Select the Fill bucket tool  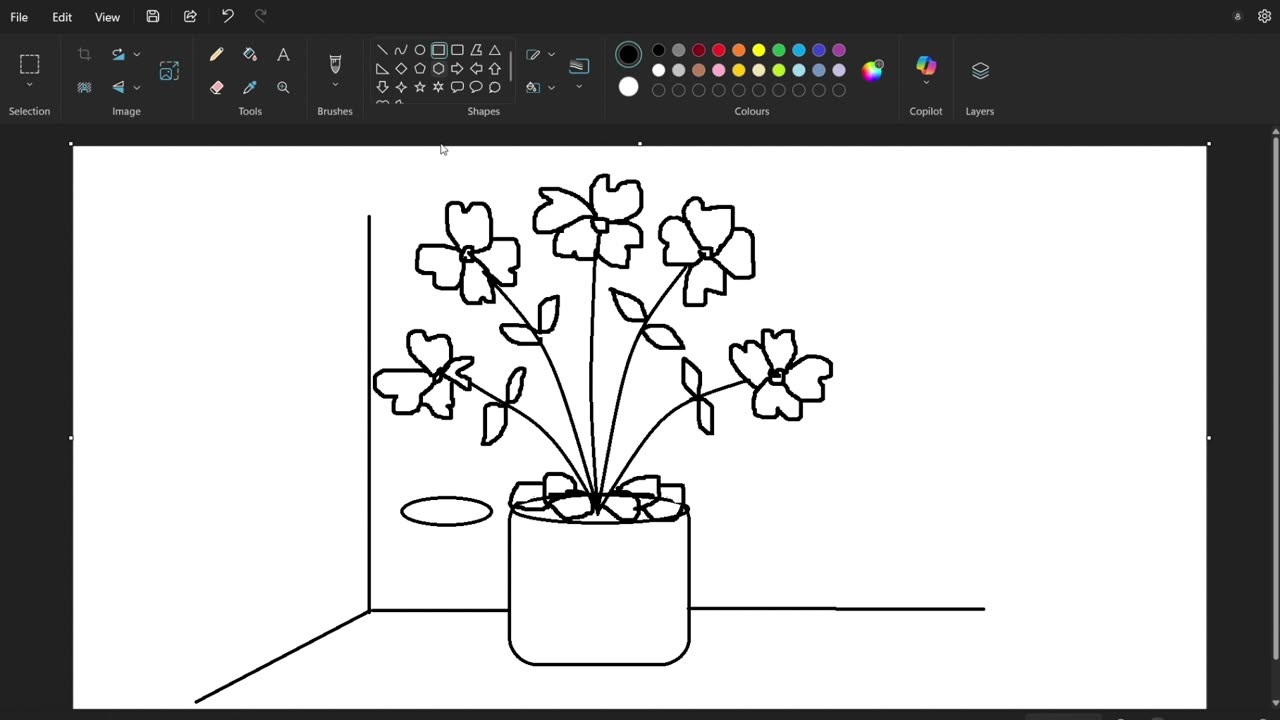(x=250, y=55)
